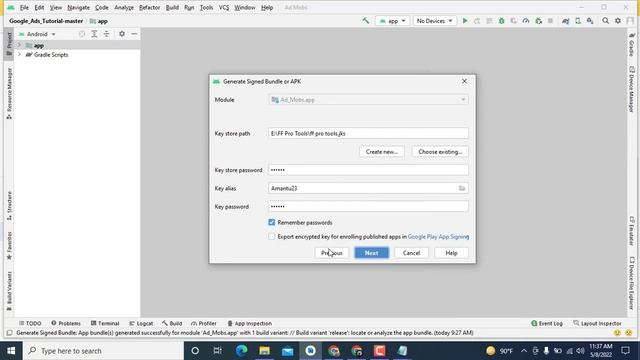Open the Event Log tab
640x360 pixels.
pyautogui.click(x=547, y=323)
